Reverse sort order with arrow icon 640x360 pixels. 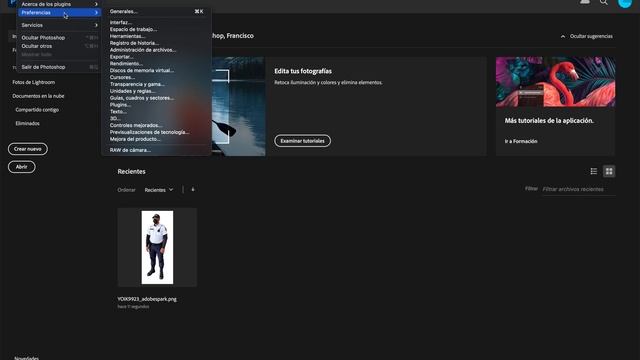[193, 189]
